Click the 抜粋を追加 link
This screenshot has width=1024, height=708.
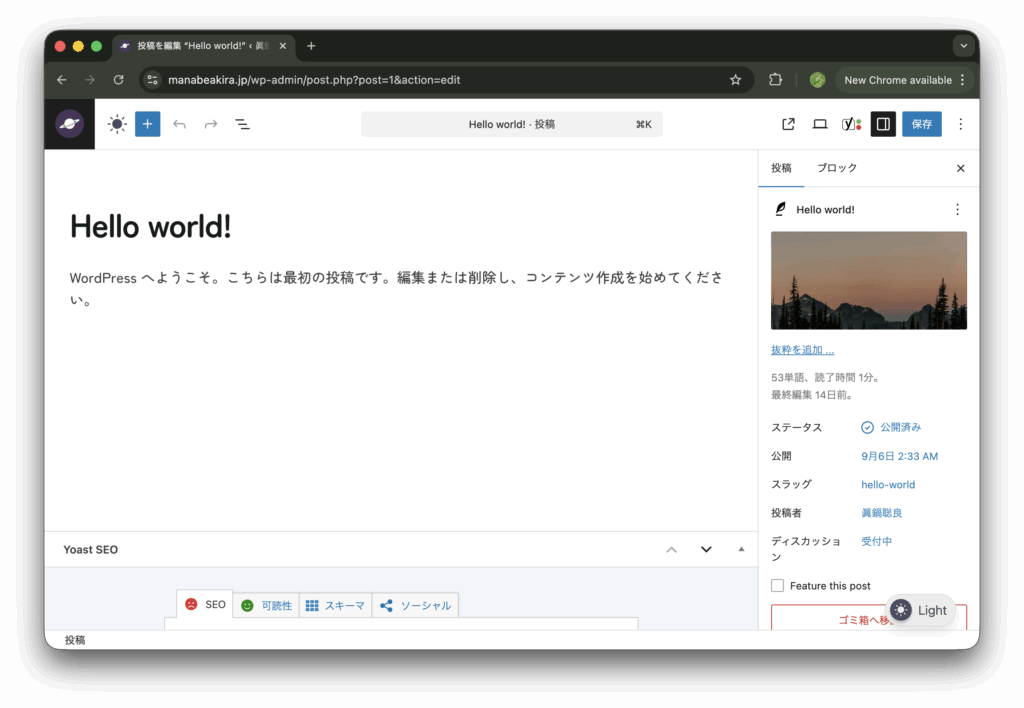click(802, 350)
